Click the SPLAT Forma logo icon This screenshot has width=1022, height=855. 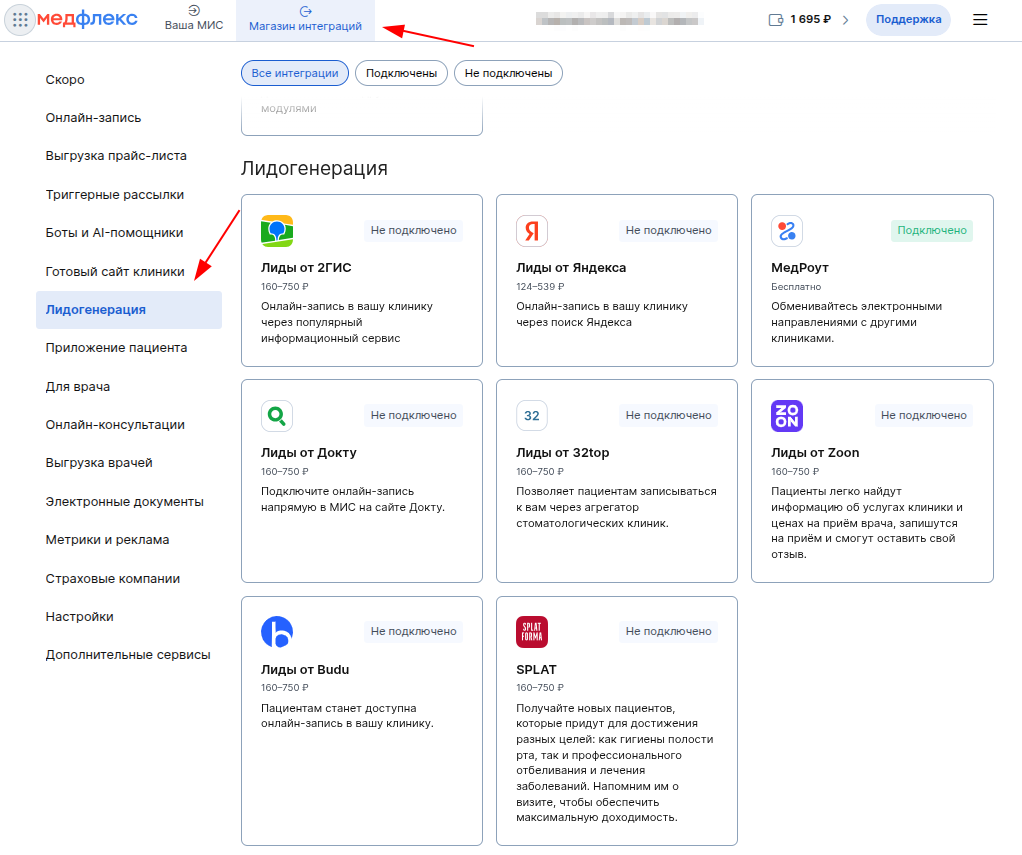coord(532,632)
